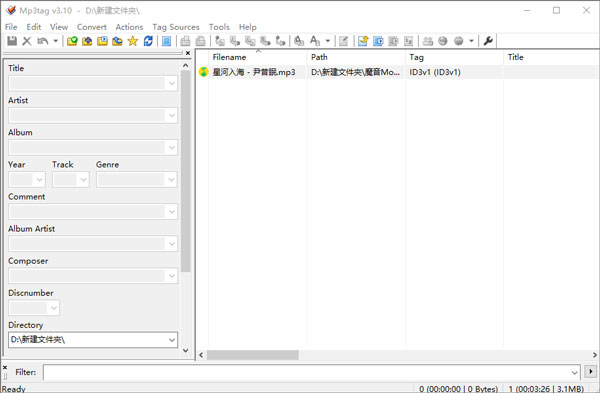Screen dimensions: 600x393
Task: Click the Favorite directory star icon
Action: point(133,41)
